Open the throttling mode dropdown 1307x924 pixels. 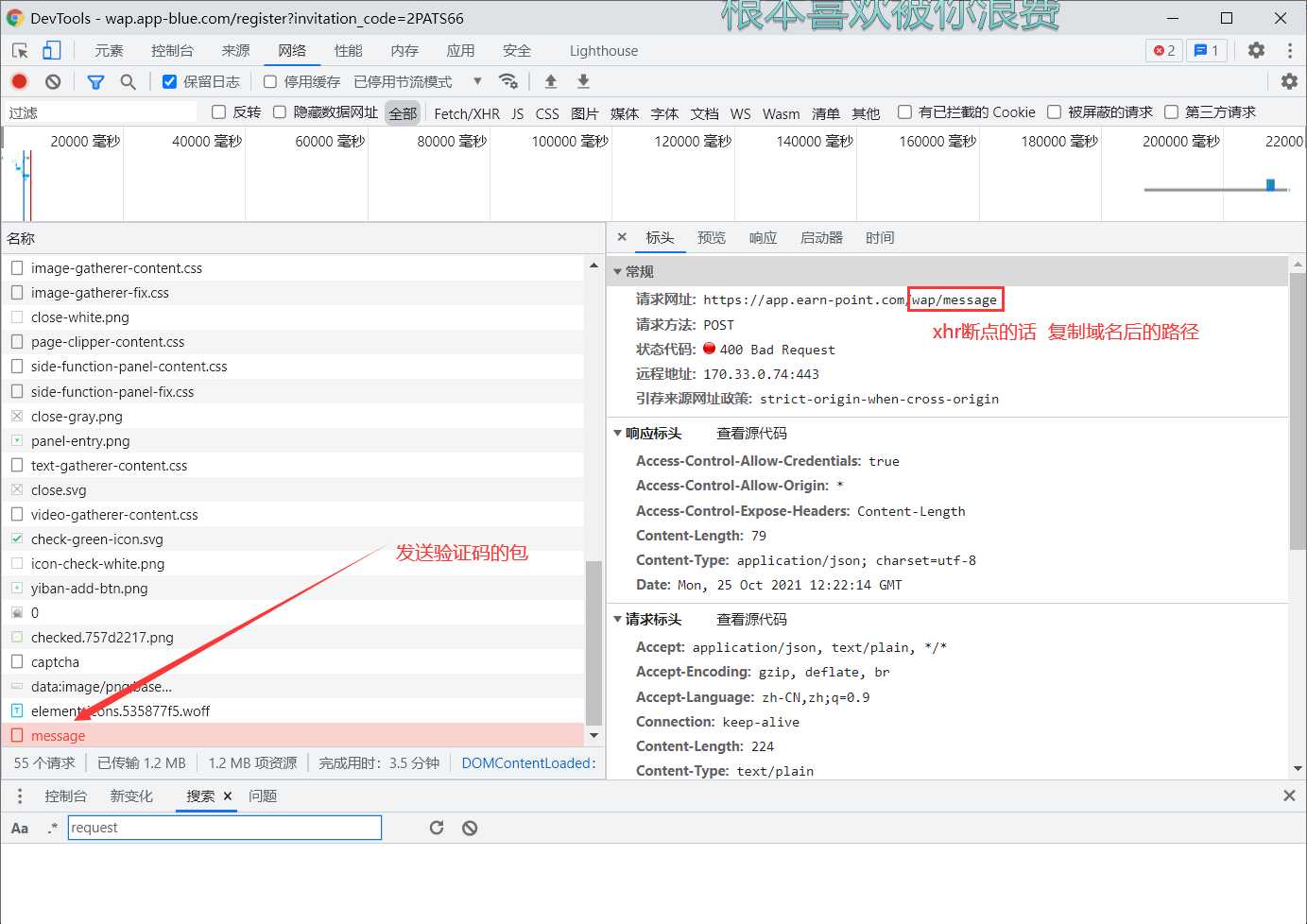418,81
